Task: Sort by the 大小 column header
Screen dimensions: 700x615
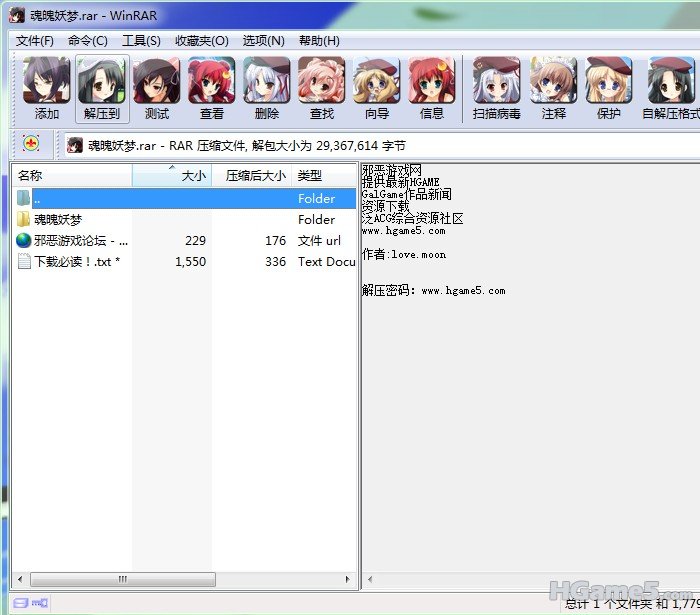Action: tap(172, 175)
